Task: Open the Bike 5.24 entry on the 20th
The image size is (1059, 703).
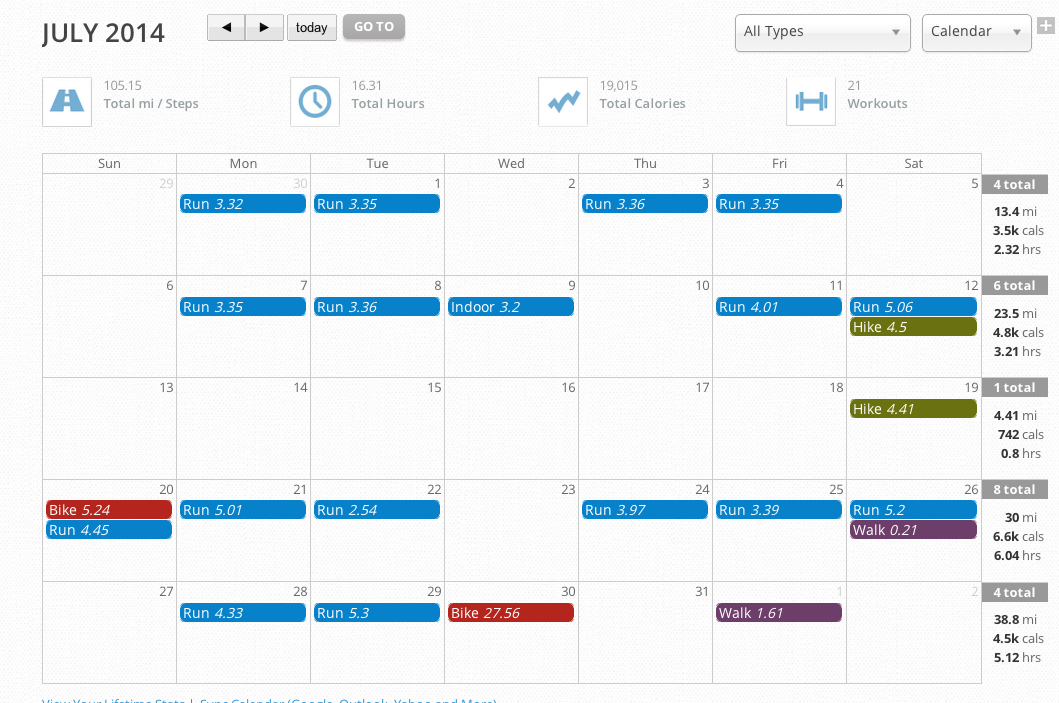Action: [x=109, y=509]
